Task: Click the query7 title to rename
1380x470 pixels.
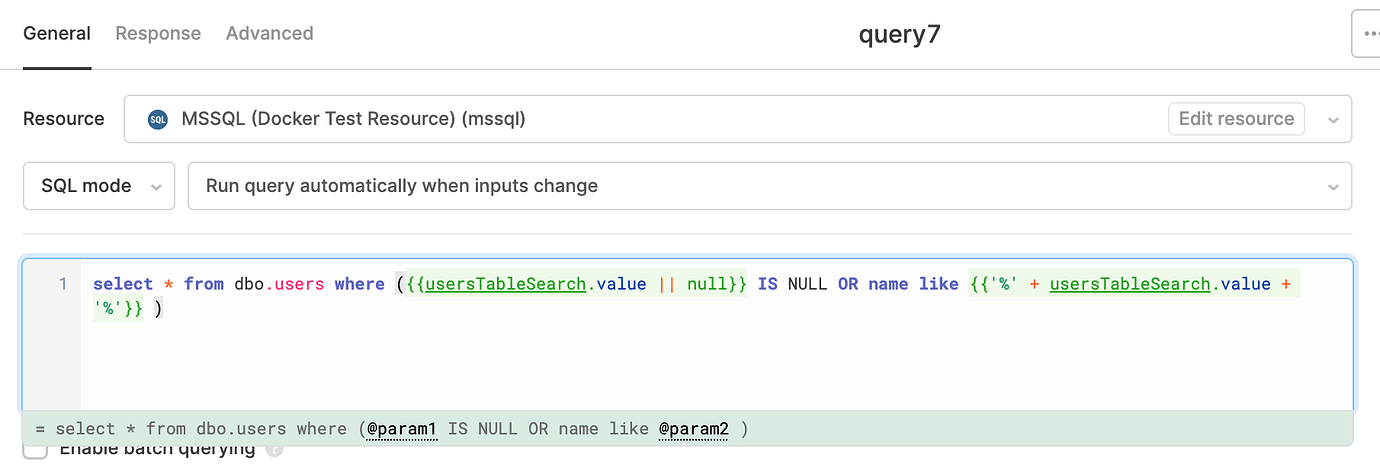Action: coord(899,35)
